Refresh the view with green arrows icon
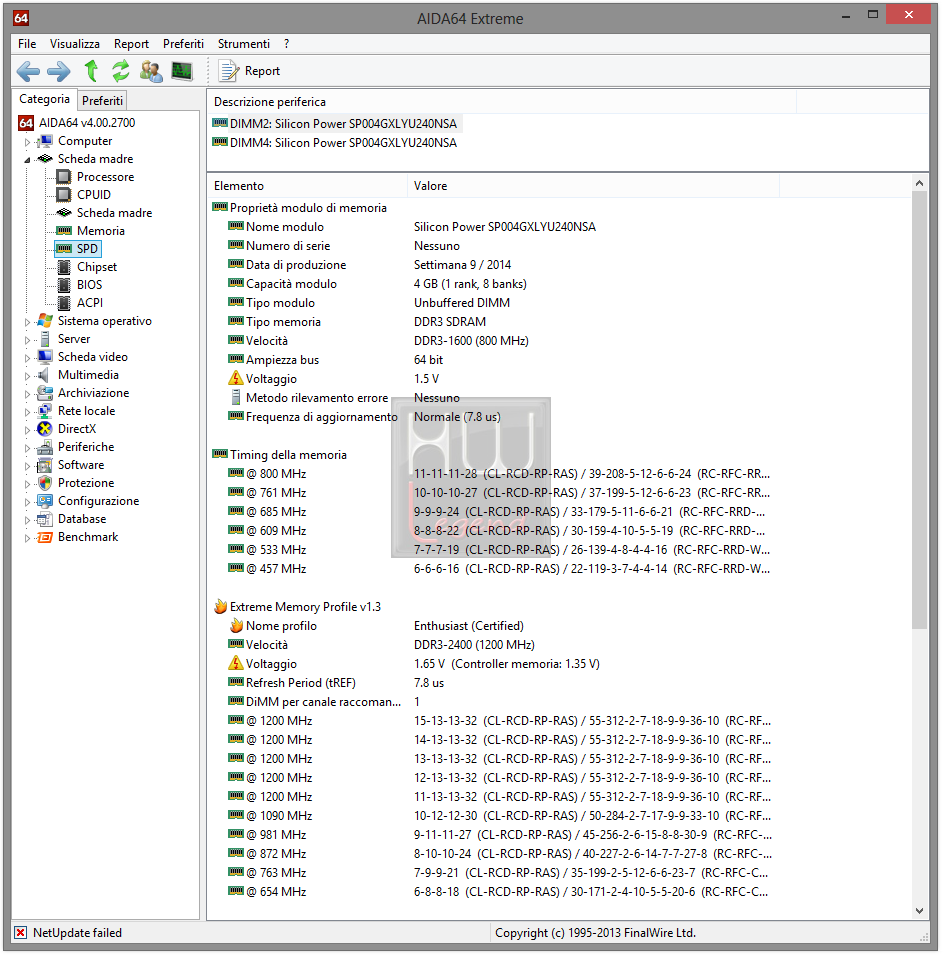The height and width of the screenshot is (955, 943). click(121, 71)
